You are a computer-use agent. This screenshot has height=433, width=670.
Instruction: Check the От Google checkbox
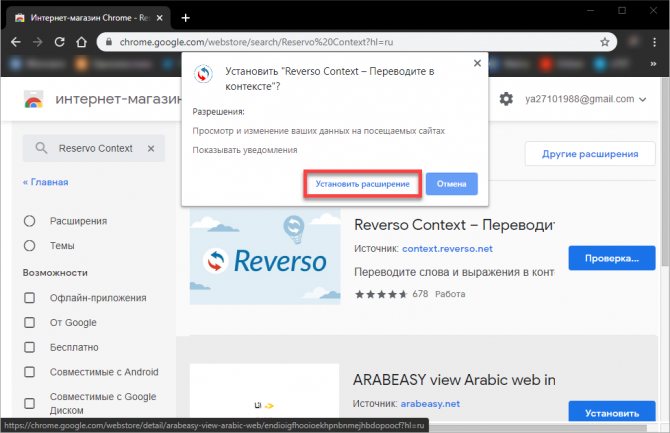coord(29,323)
